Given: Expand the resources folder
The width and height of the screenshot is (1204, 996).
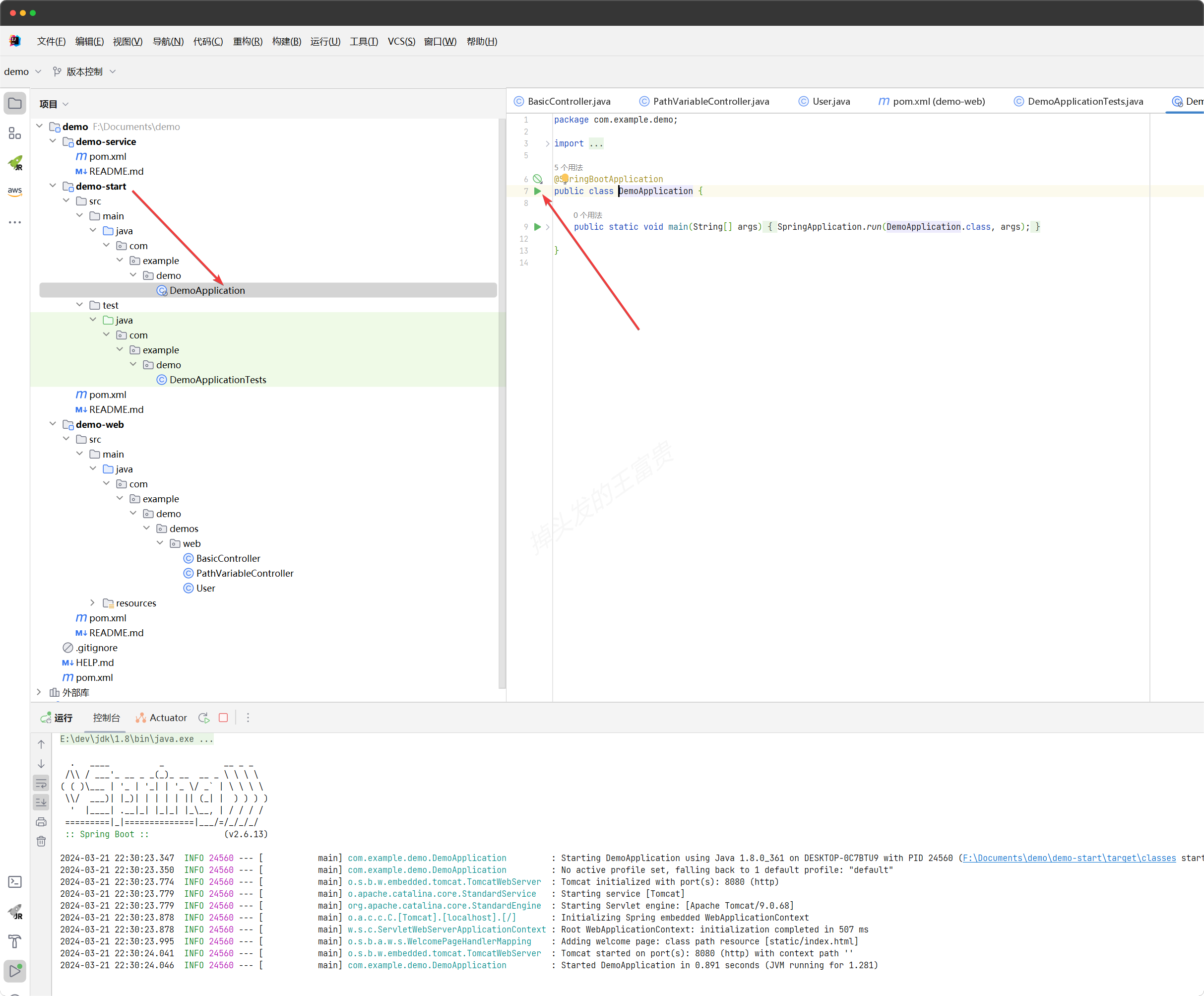Looking at the screenshot, I should 93,602.
